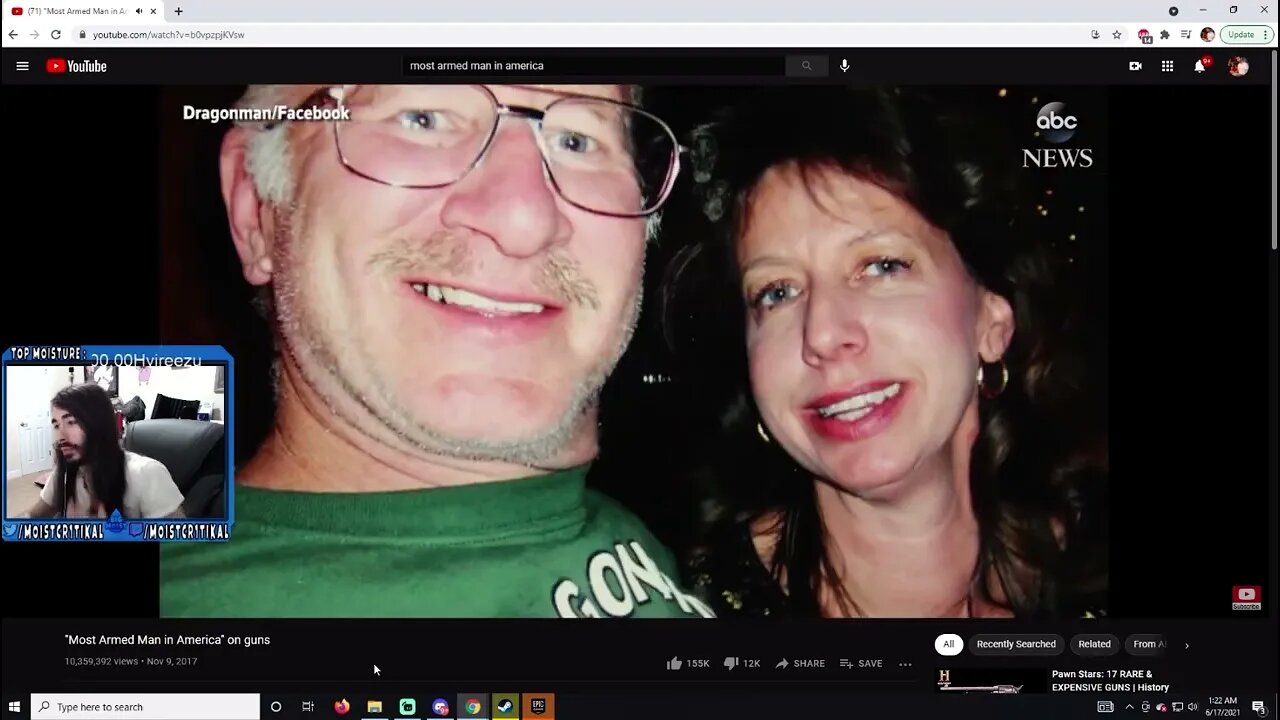Click the 10,359,392 views text

coord(101,662)
